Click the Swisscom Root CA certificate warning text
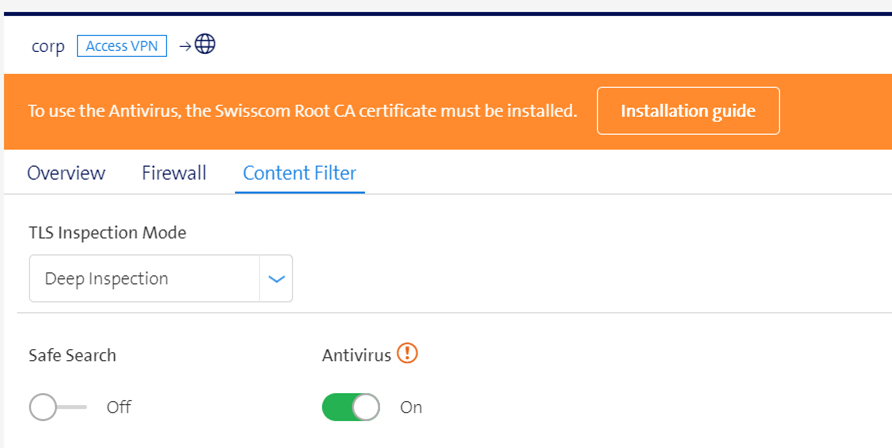 click(303, 111)
